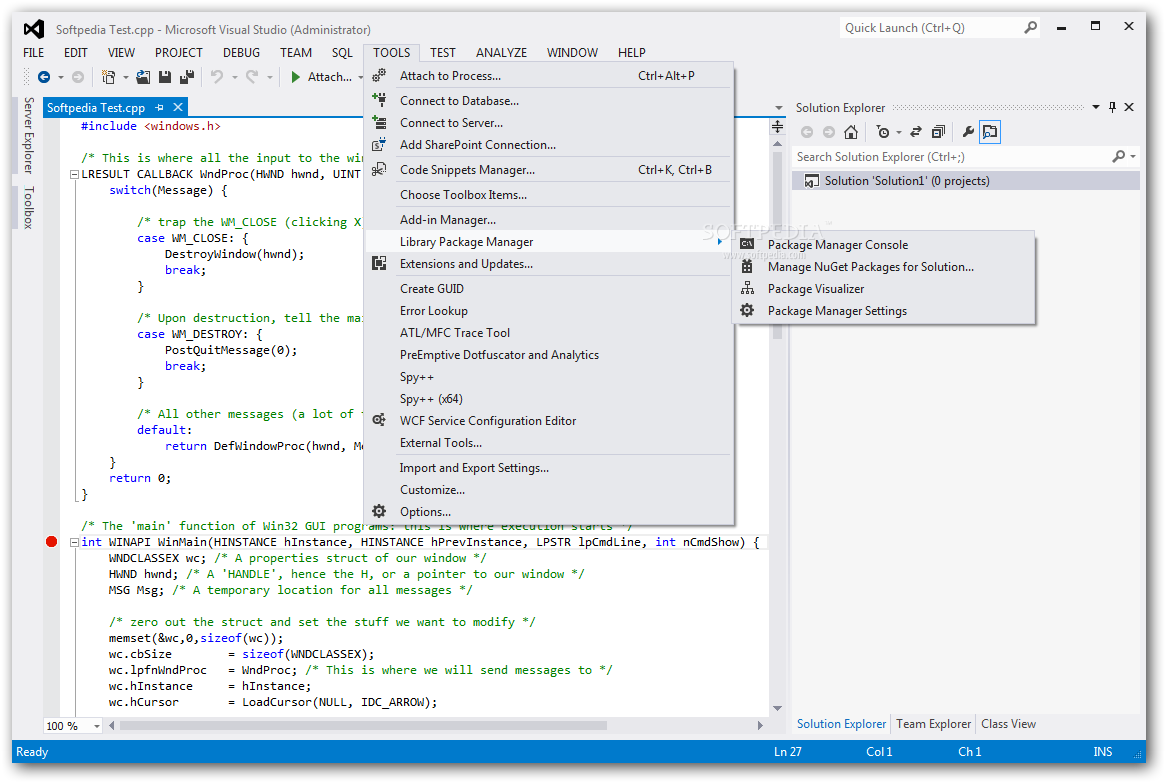
Task: Open the Solution Explorer window position dropdown
Action: point(1095,107)
